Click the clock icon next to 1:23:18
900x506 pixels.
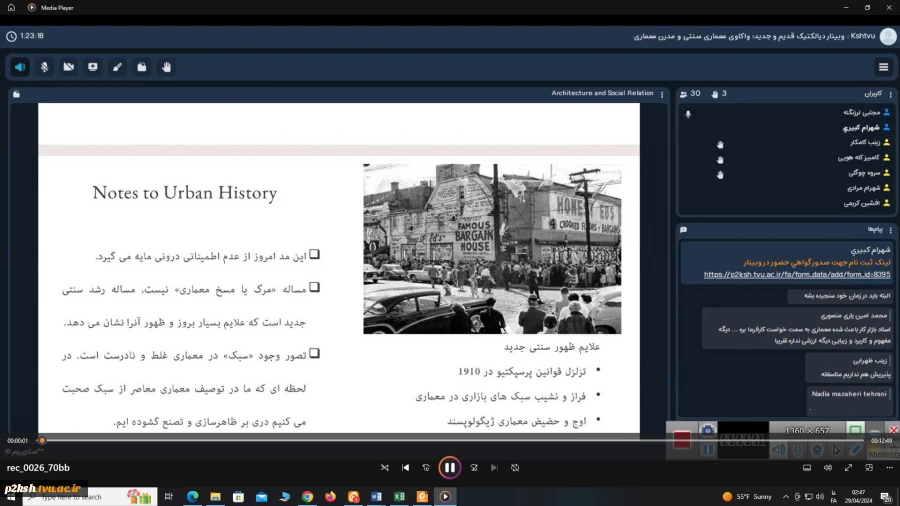click(x=11, y=36)
